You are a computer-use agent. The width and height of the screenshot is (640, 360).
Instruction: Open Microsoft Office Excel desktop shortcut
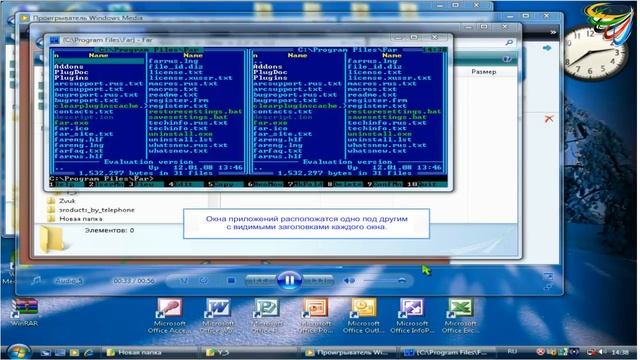460,316
